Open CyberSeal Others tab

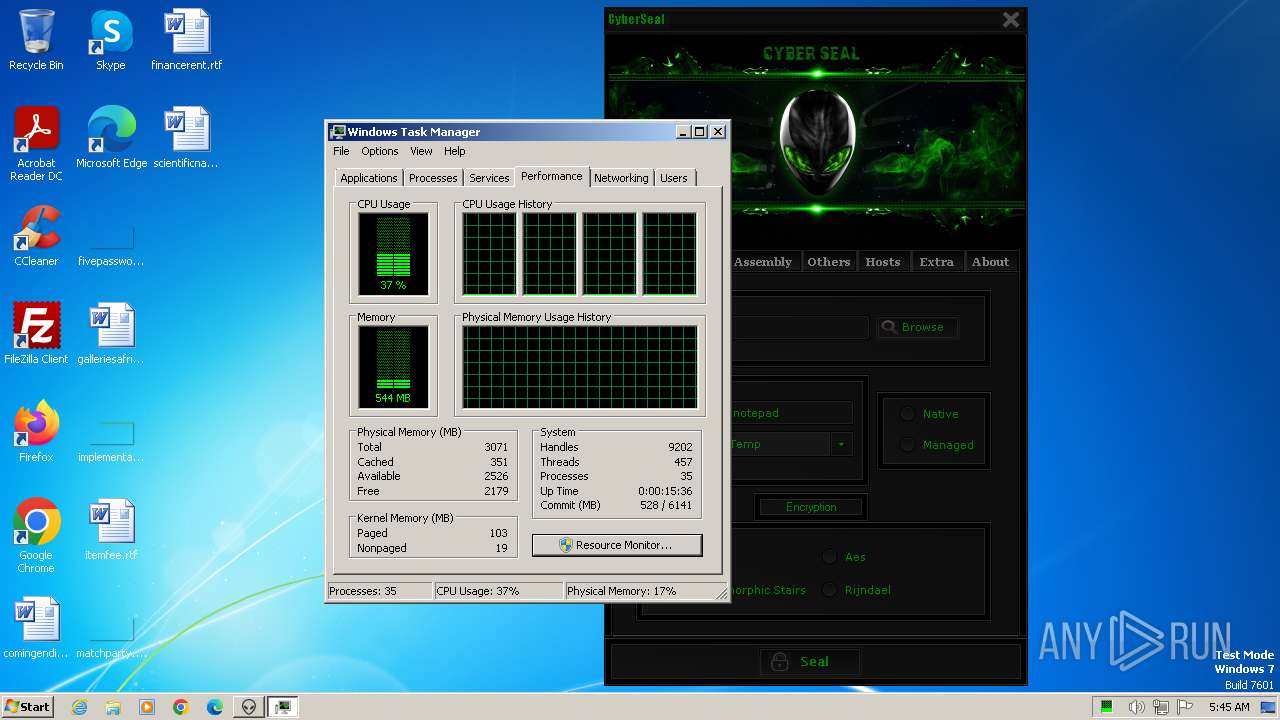(829, 262)
